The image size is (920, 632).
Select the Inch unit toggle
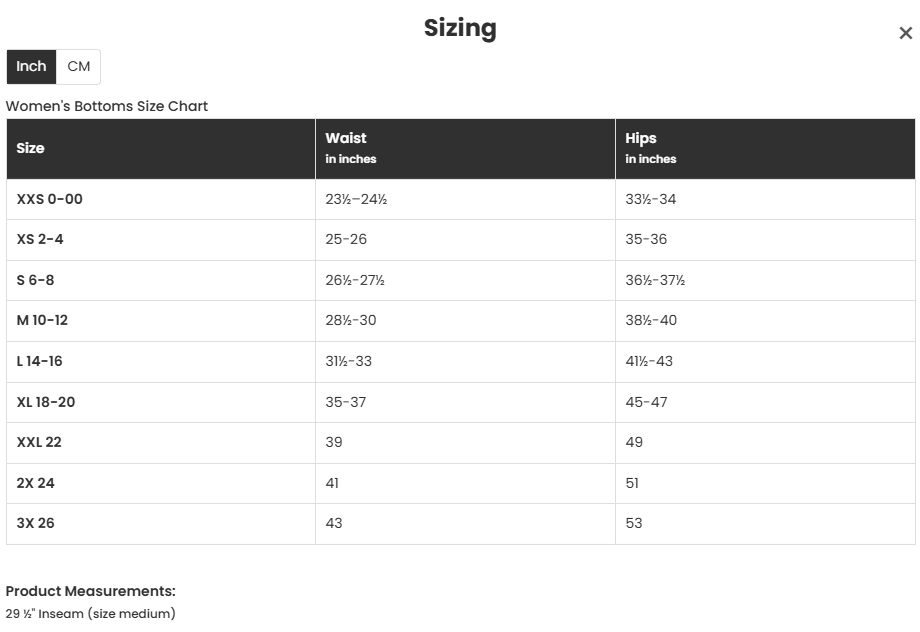click(31, 67)
